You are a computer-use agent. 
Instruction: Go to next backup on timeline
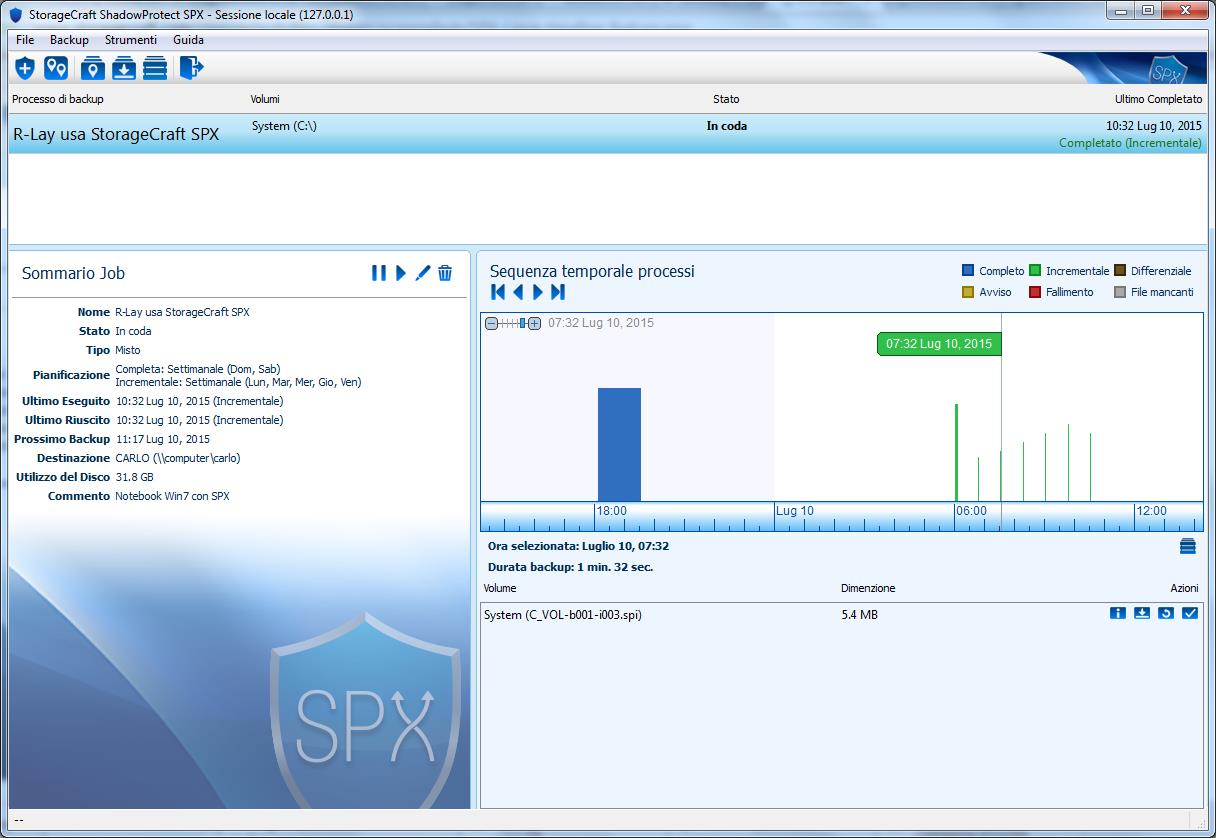pos(538,292)
